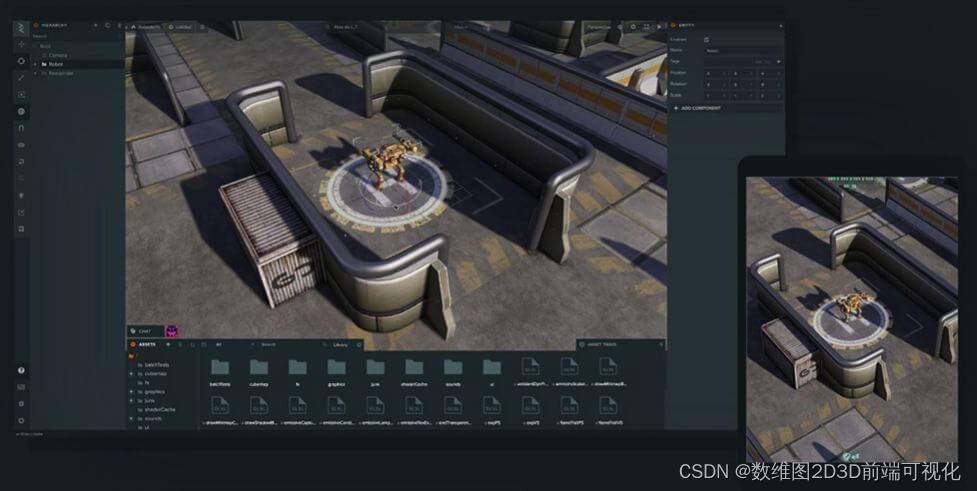977x491 pixels.
Task: Select the Translate gizmo tool
Action: click(x=21, y=45)
